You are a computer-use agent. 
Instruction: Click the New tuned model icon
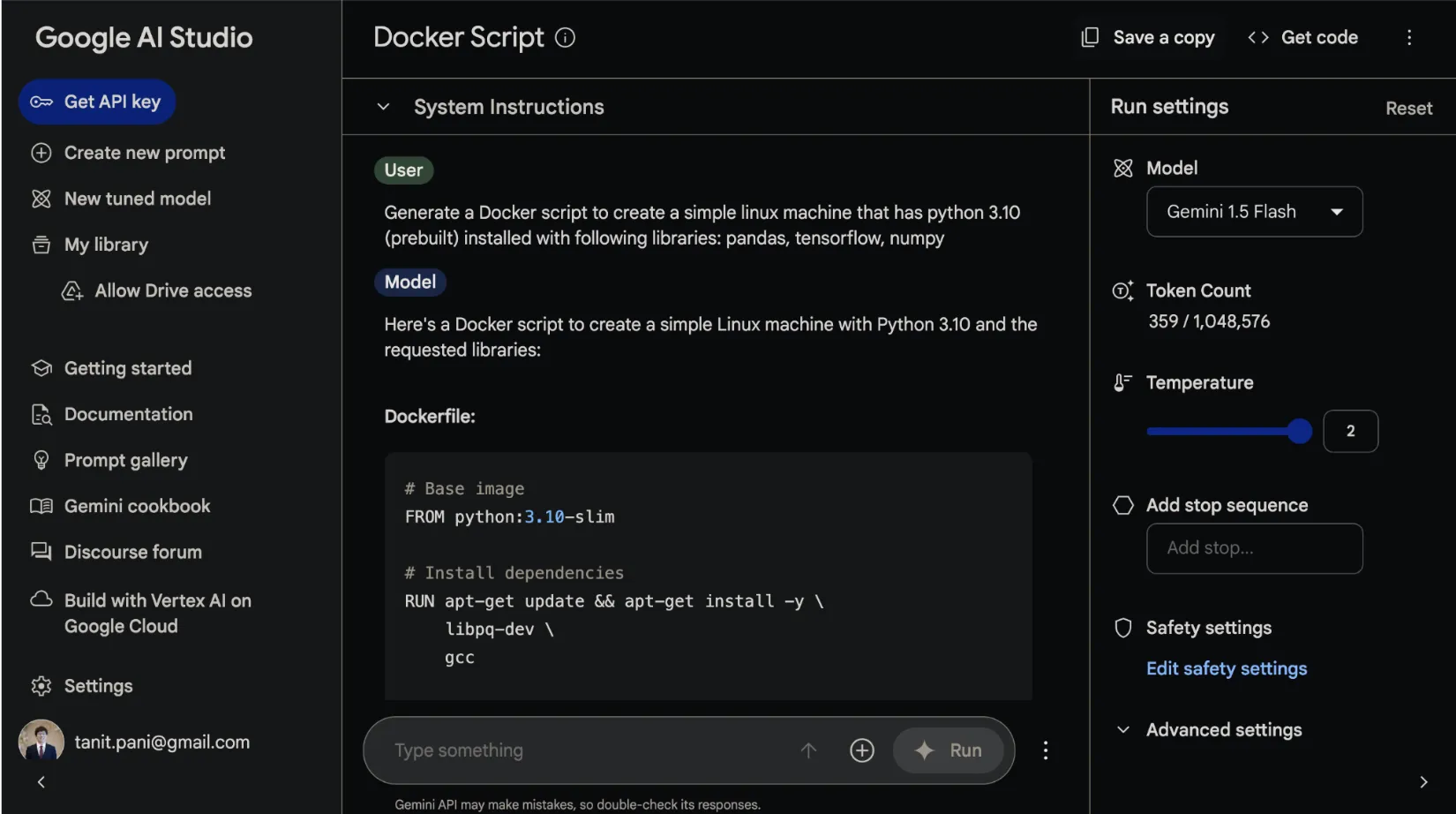(x=41, y=199)
